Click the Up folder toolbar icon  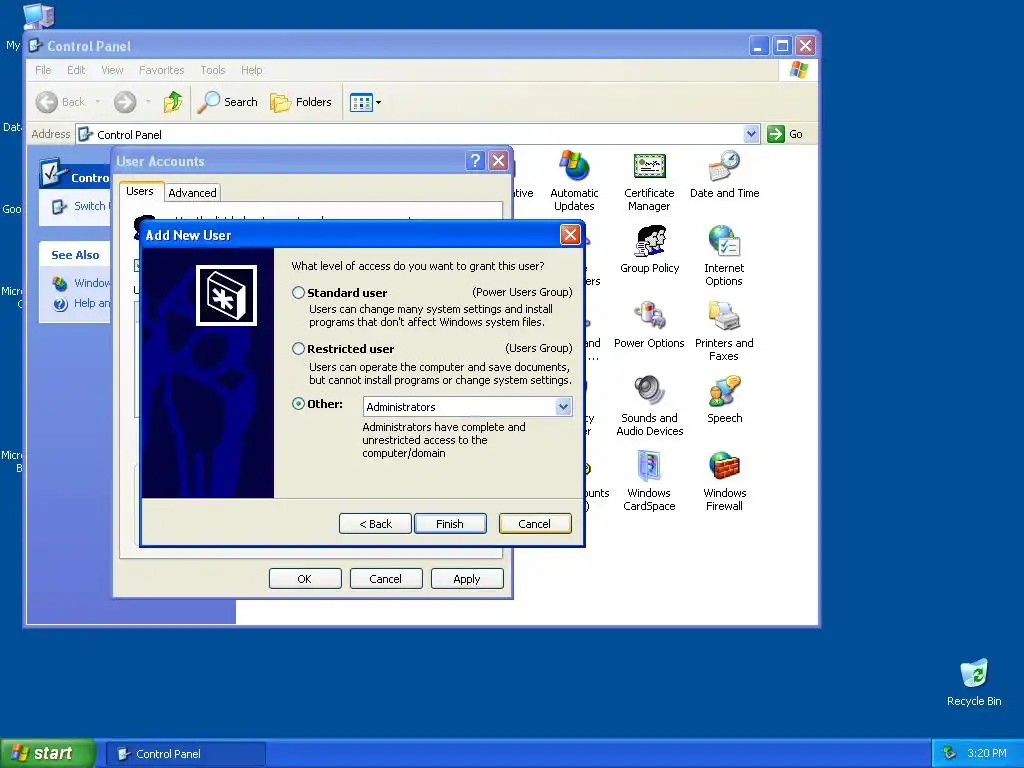click(173, 102)
